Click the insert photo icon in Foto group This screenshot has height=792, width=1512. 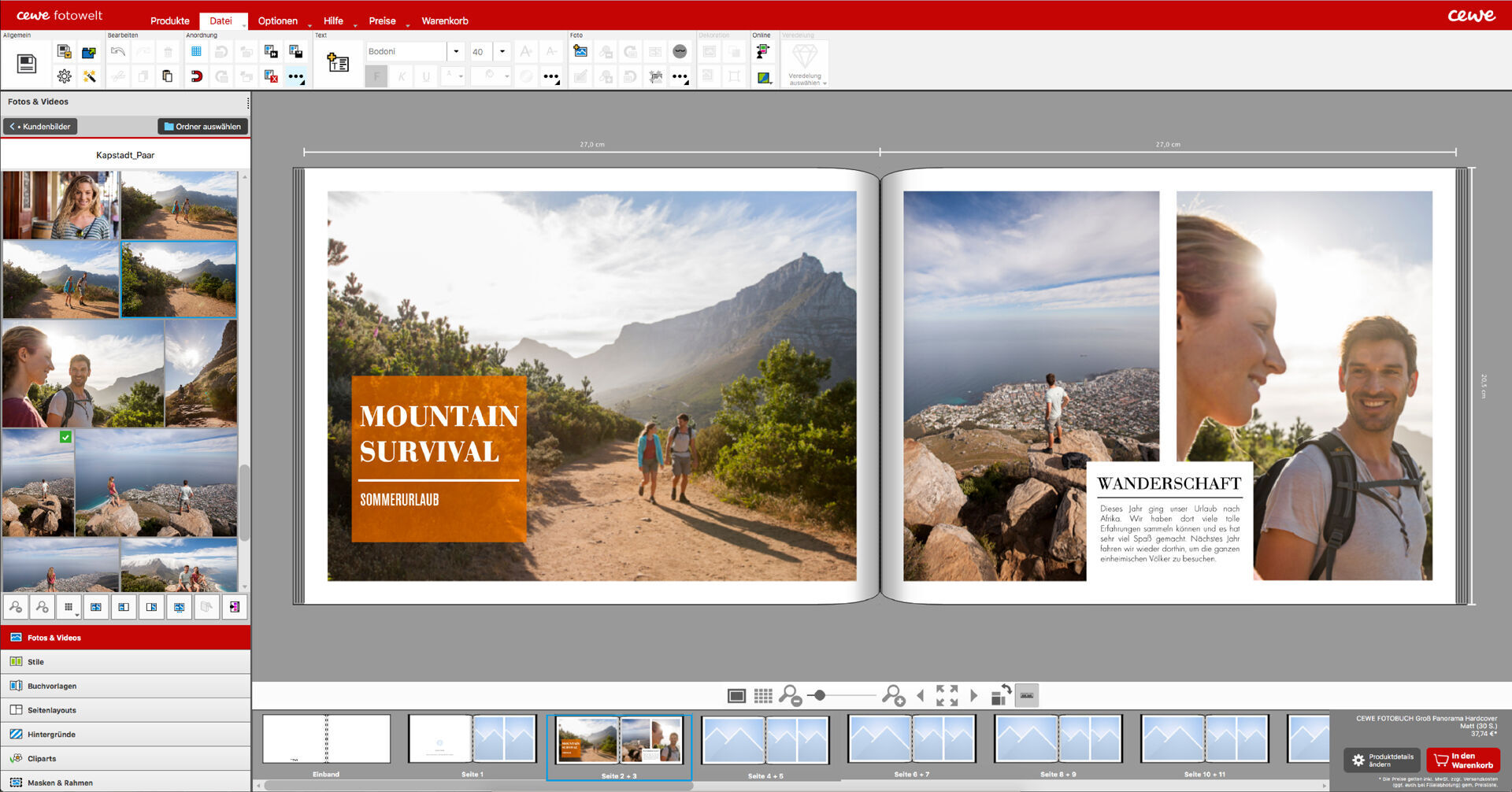pyautogui.click(x=580, y=51)
